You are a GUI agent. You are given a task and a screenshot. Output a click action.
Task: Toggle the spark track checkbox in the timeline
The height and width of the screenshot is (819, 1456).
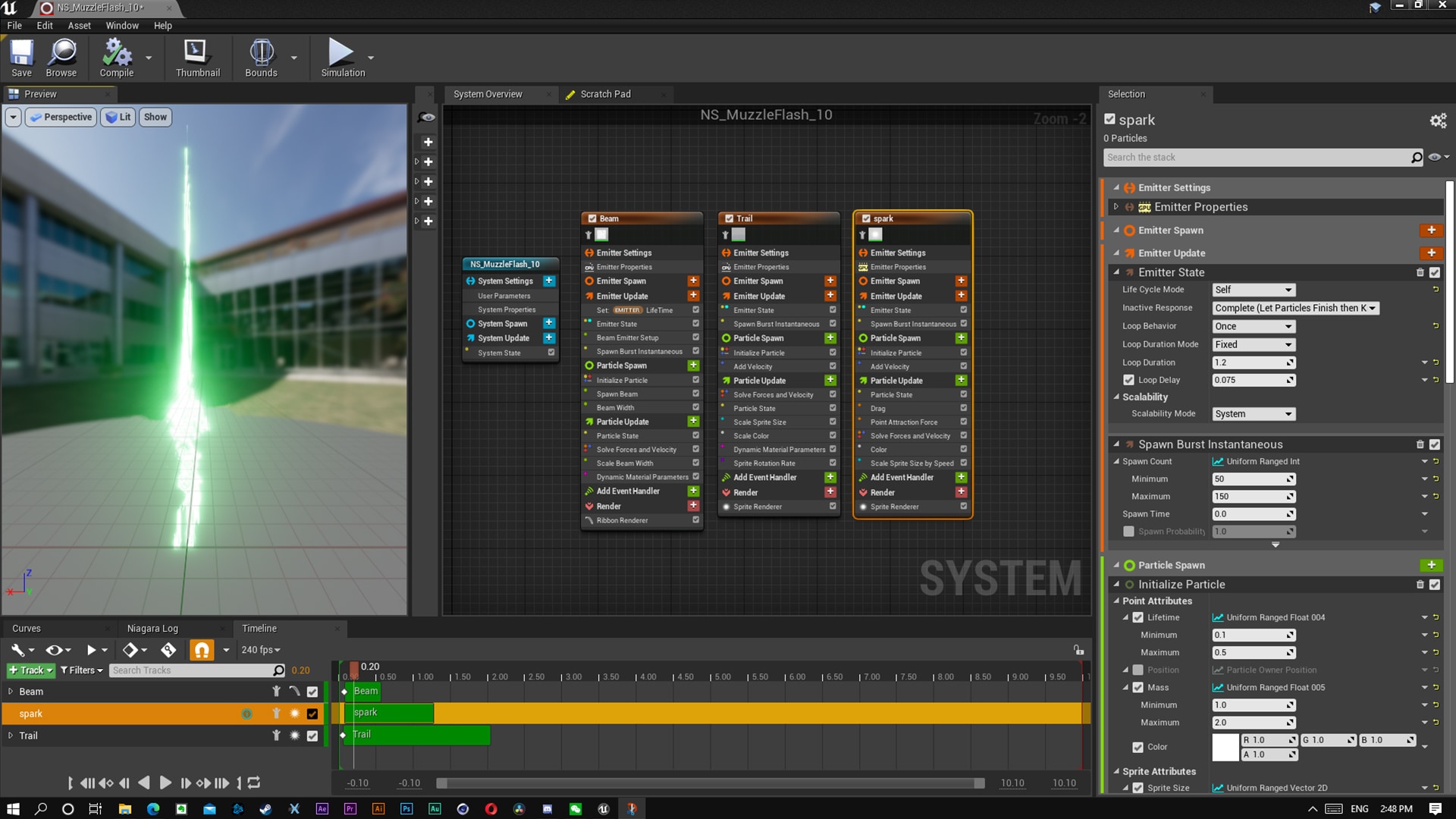pos(311,714)
